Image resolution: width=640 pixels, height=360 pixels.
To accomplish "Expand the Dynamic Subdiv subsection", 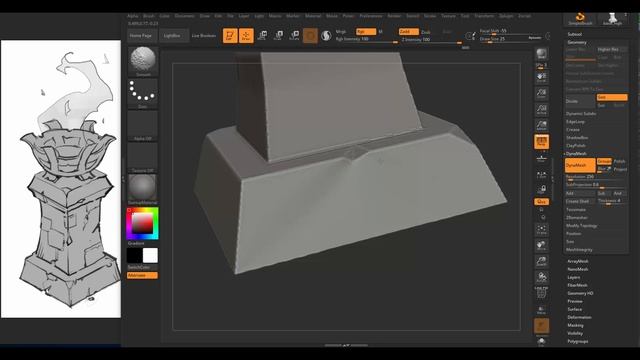I will pos(581,113).
